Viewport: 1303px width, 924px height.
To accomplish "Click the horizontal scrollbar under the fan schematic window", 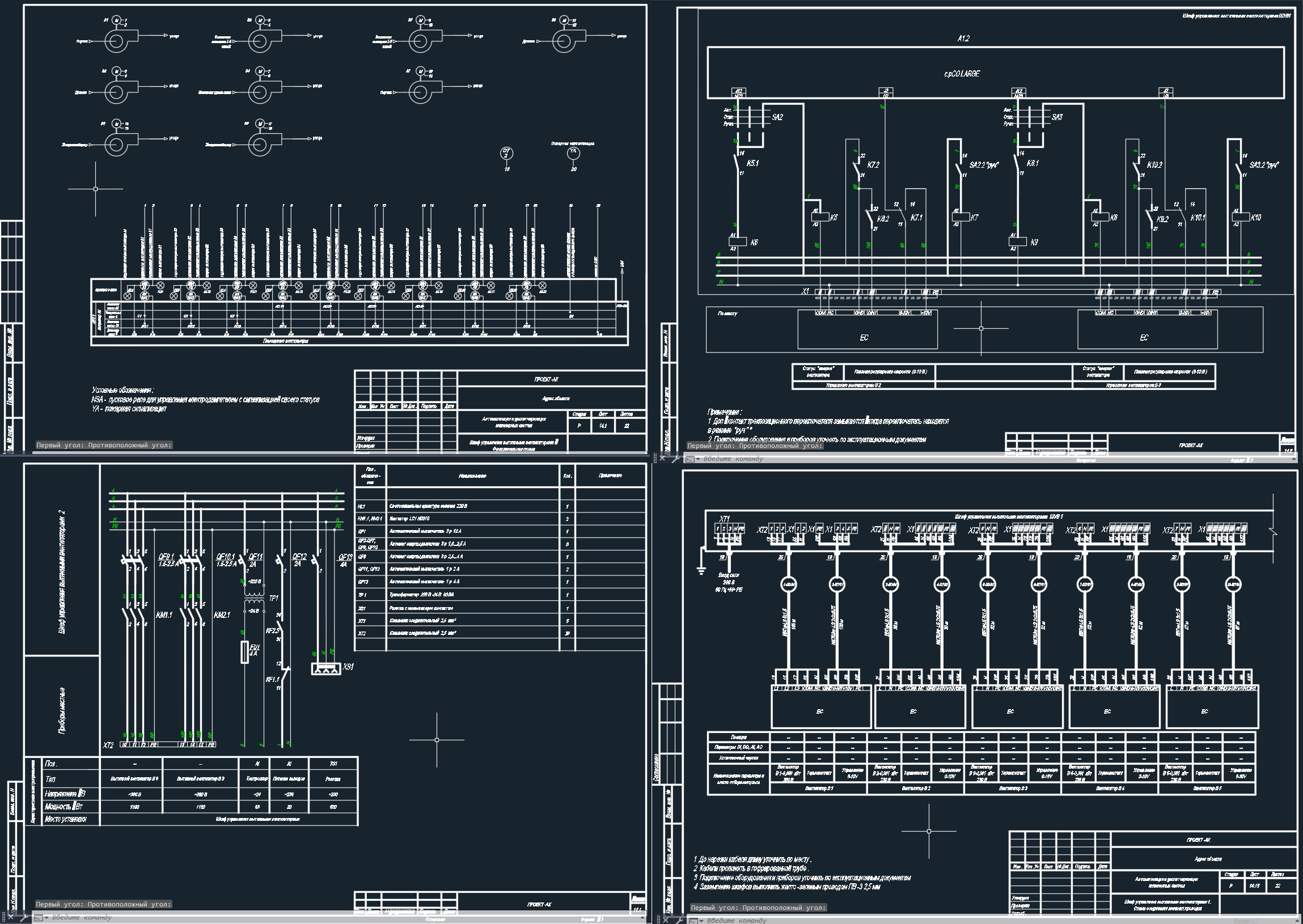I will pyautogui.click(x=340, y=453).
